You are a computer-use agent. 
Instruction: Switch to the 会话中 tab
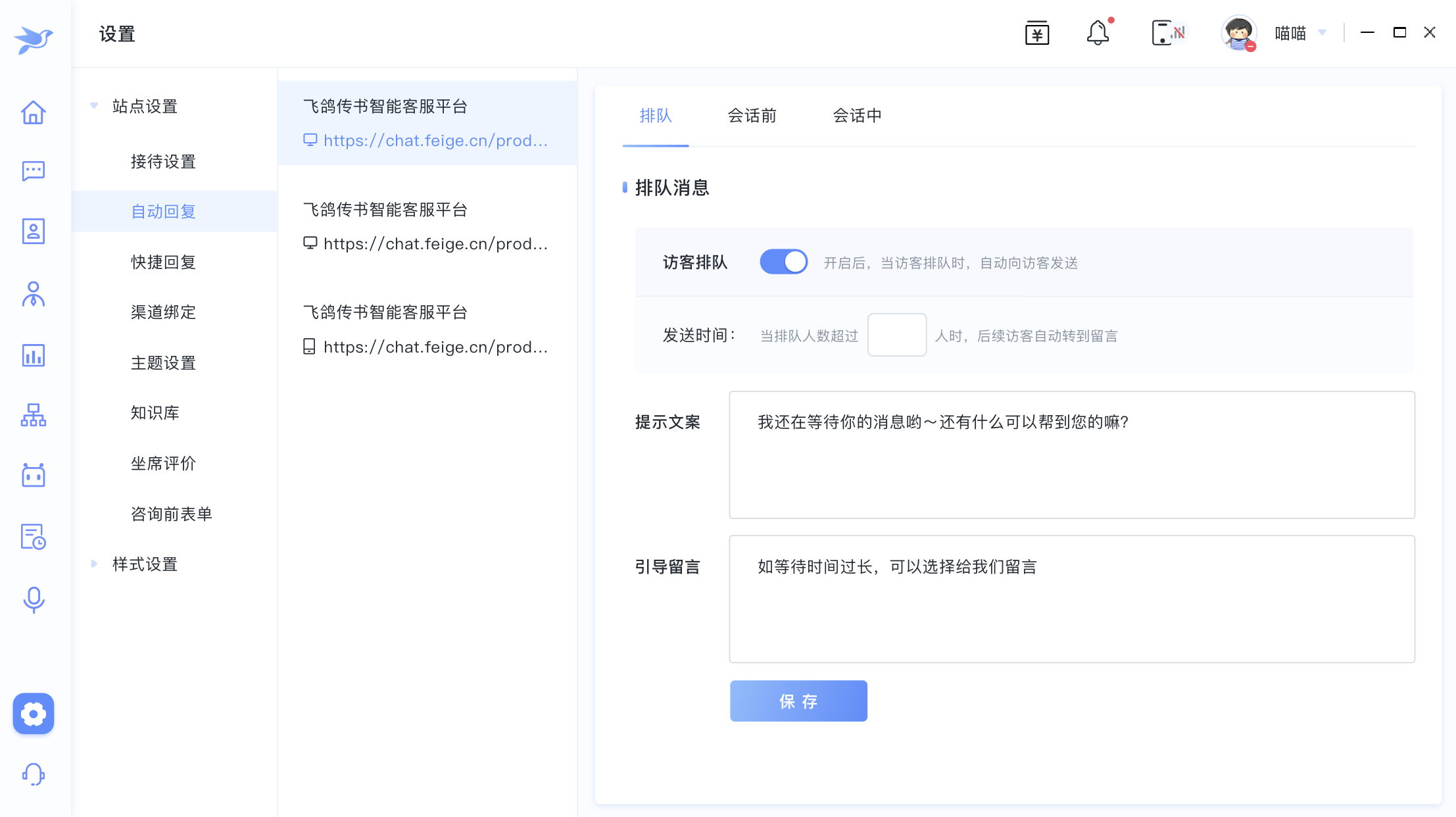(x=857, y=116)
